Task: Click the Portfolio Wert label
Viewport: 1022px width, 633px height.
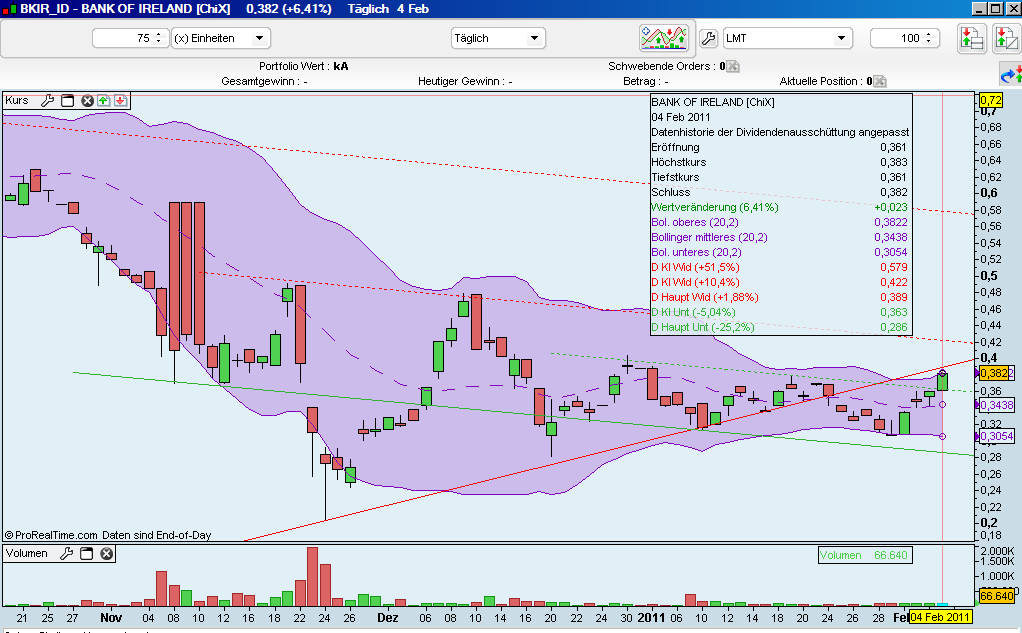Action: pos(295,66)
